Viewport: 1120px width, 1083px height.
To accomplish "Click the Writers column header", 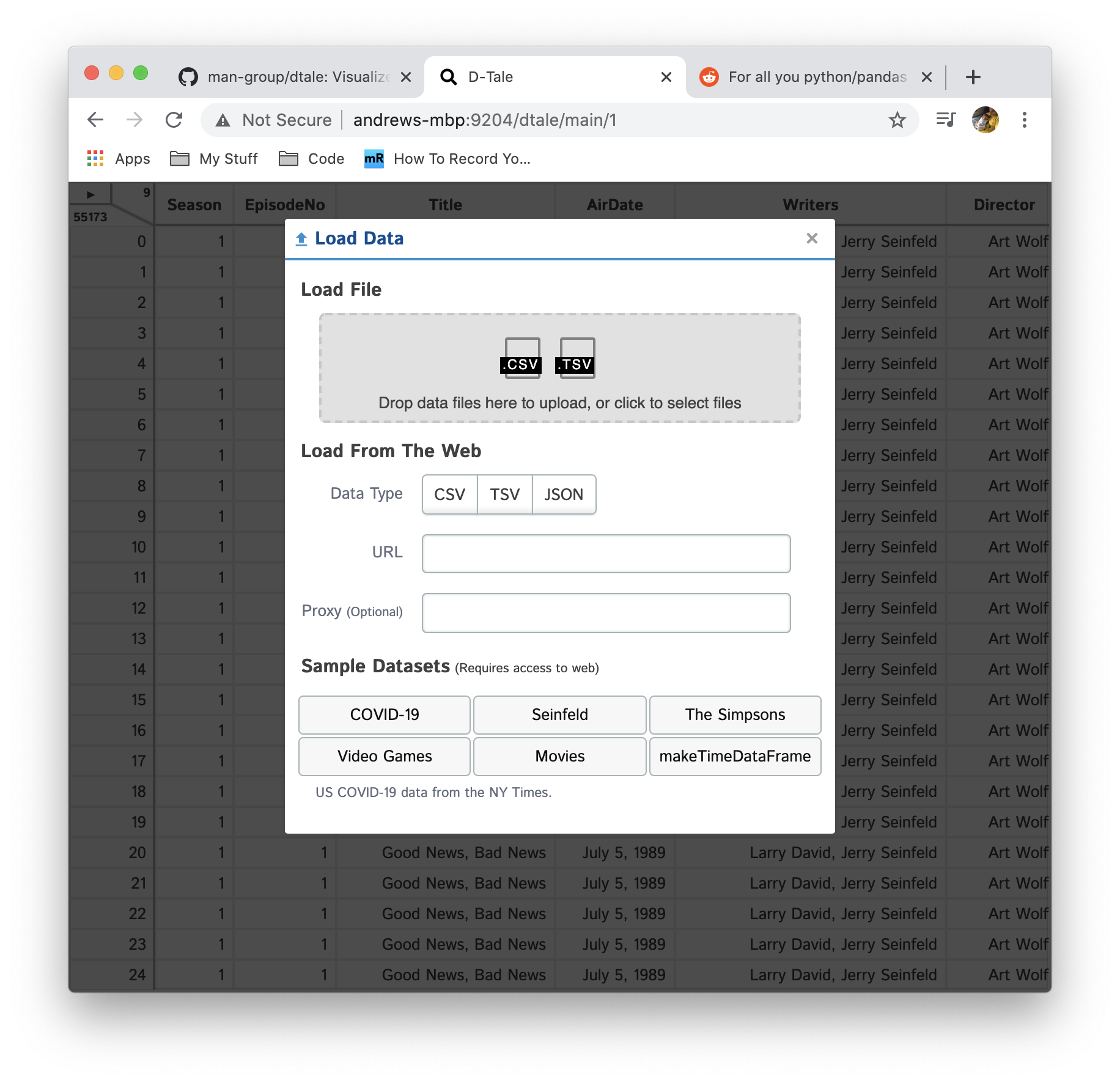I will [811, 205].
